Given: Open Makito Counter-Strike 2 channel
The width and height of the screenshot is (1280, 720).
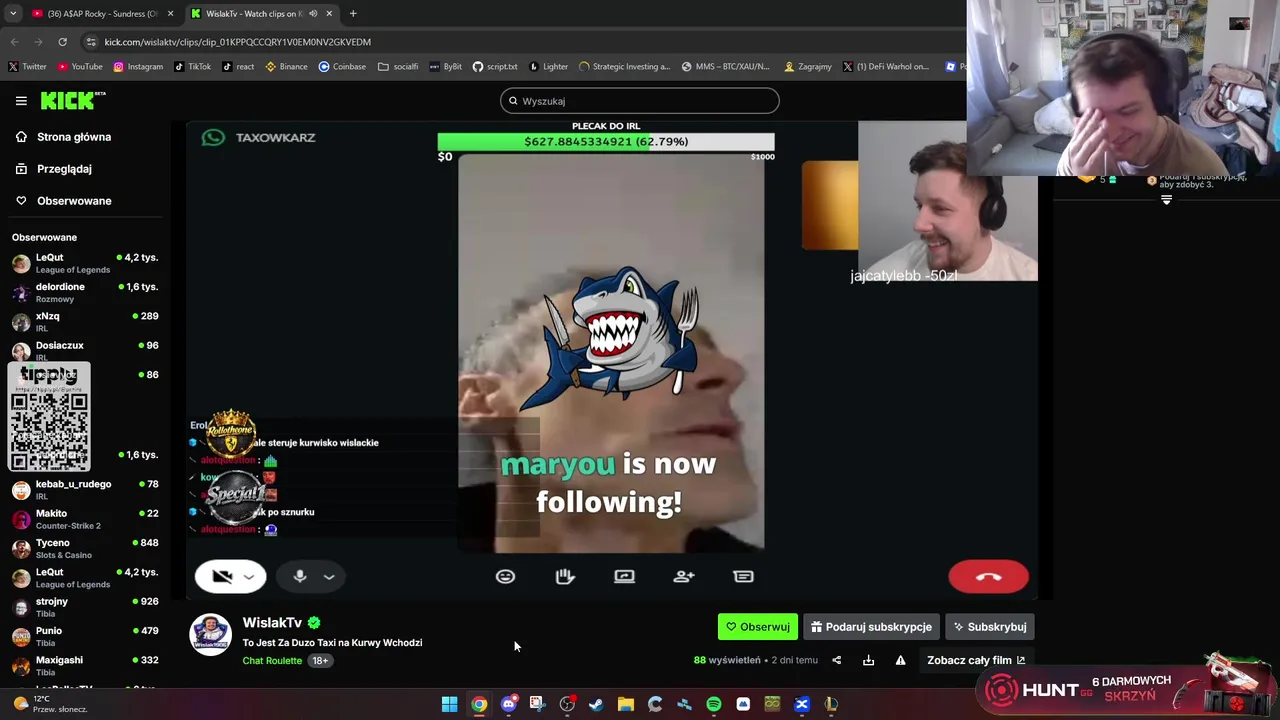Looking at the screenshot, I should [85, 519].
